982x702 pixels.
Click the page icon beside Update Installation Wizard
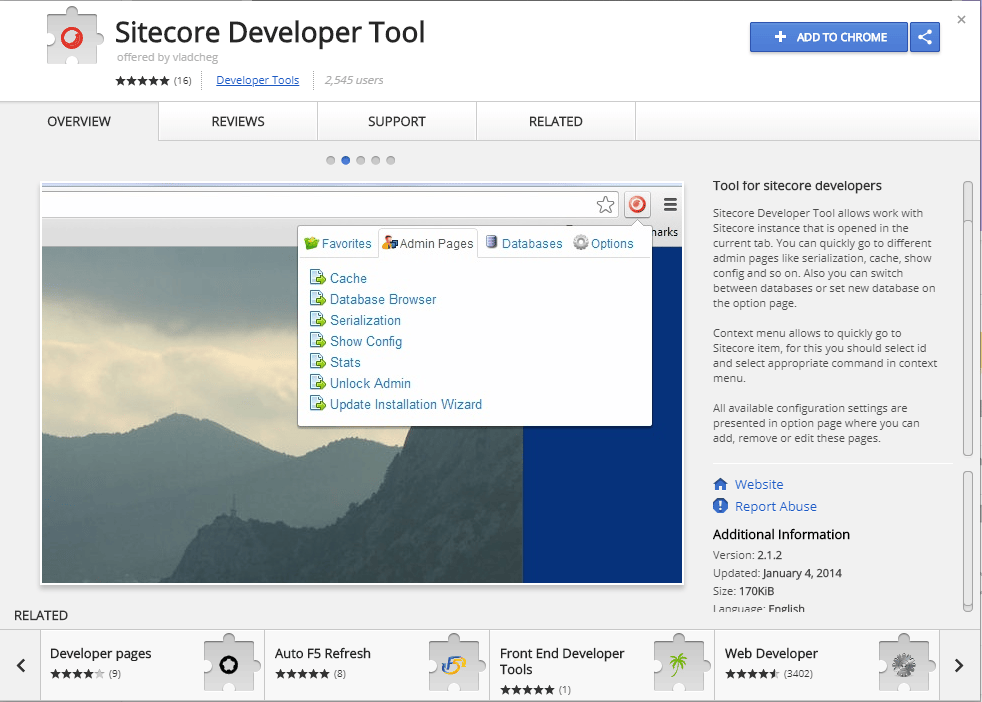tap(318, 403)
